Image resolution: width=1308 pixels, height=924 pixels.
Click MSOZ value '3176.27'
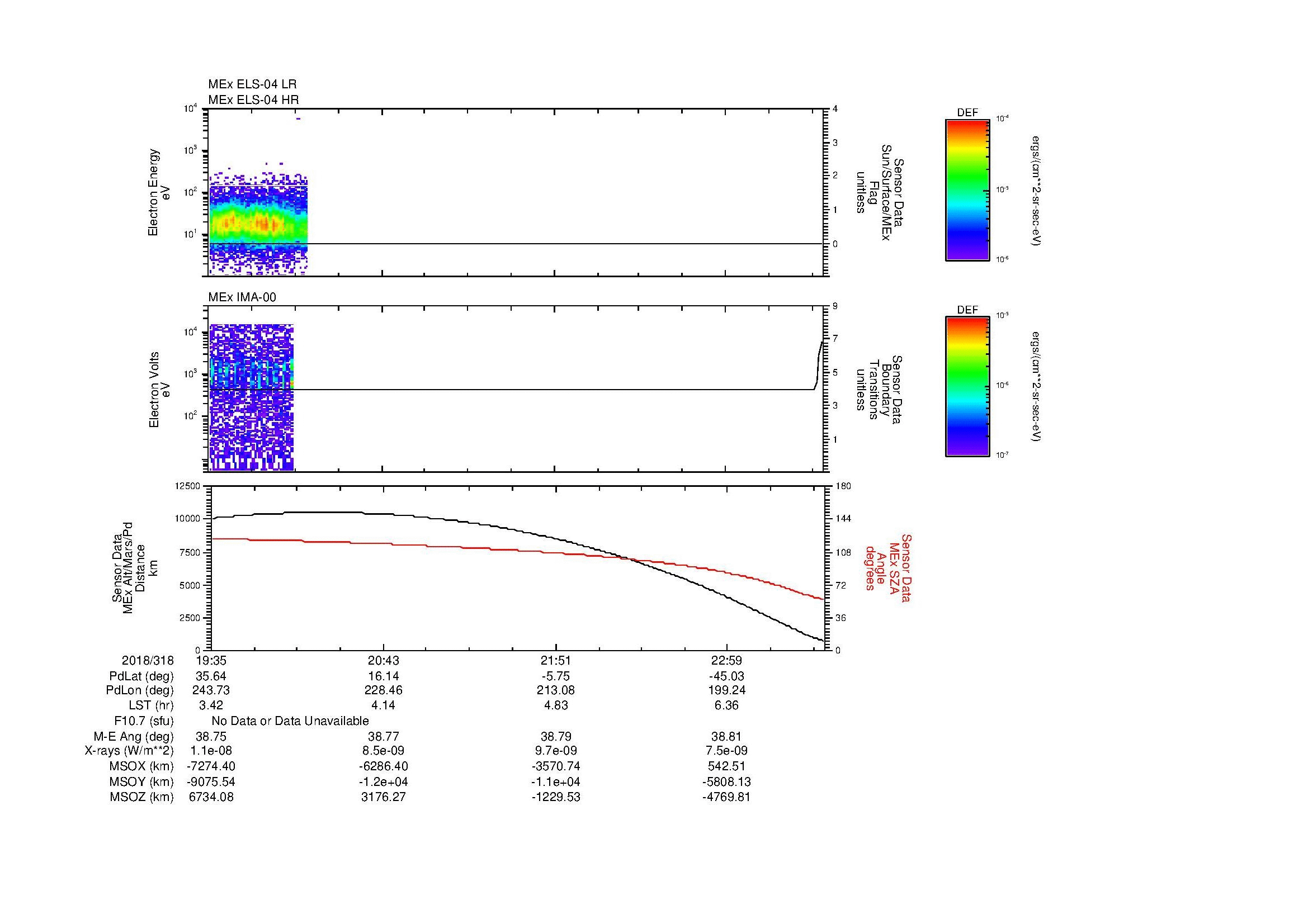click(x=384, y=797)
